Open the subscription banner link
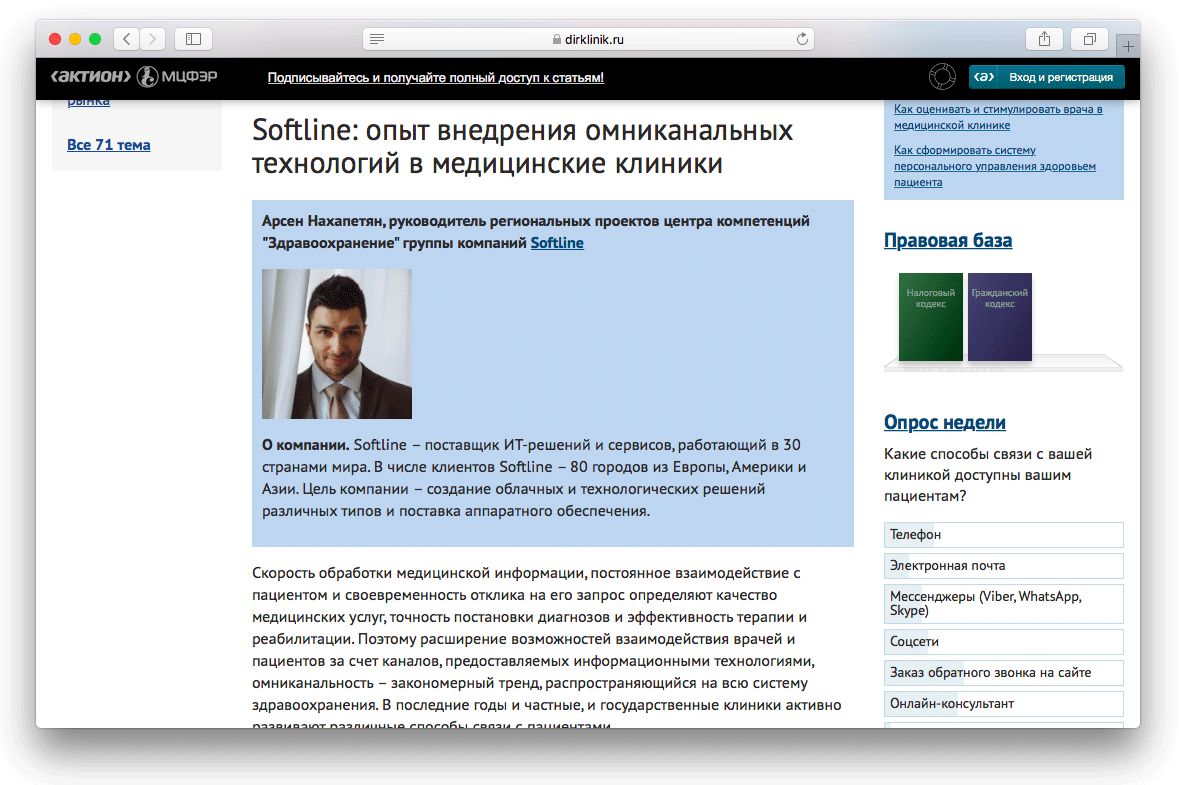Viewport: 1179px width, 785px height. coord(435,77)
